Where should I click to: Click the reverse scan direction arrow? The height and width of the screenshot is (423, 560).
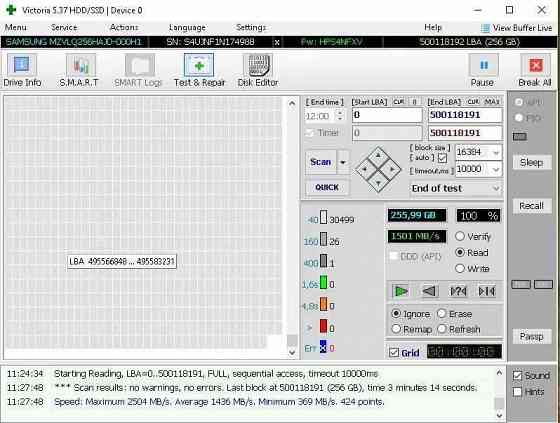429,292
